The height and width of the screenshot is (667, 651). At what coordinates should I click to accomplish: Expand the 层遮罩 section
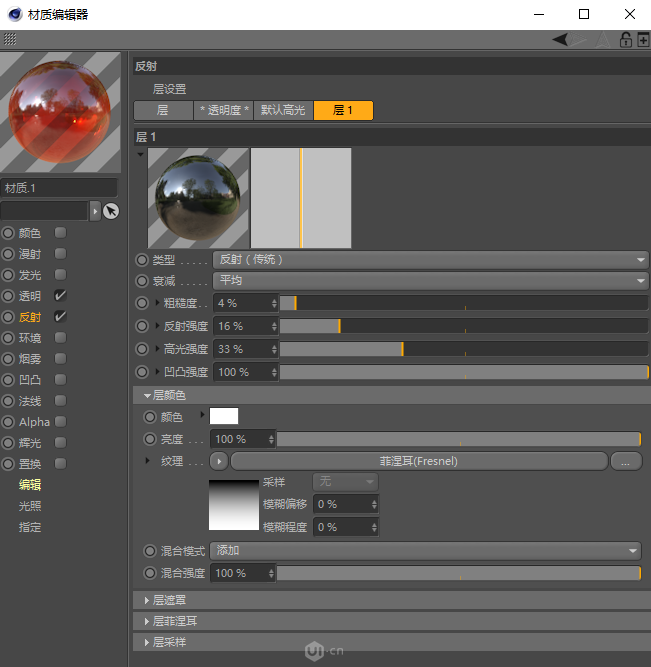coord(169,600)
